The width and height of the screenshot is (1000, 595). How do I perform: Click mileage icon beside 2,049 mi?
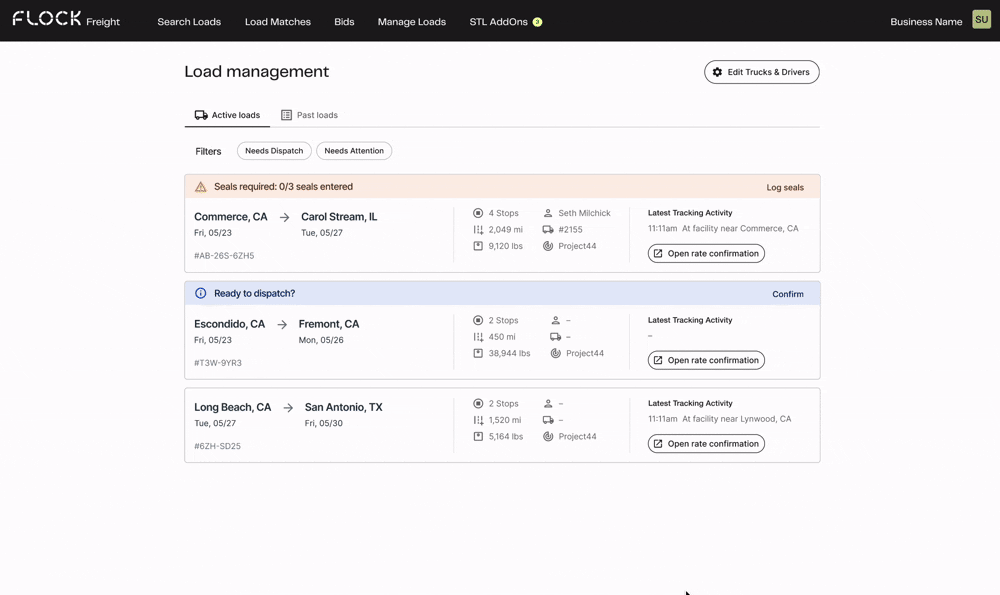pyautogui.click(x=478, y=230)
